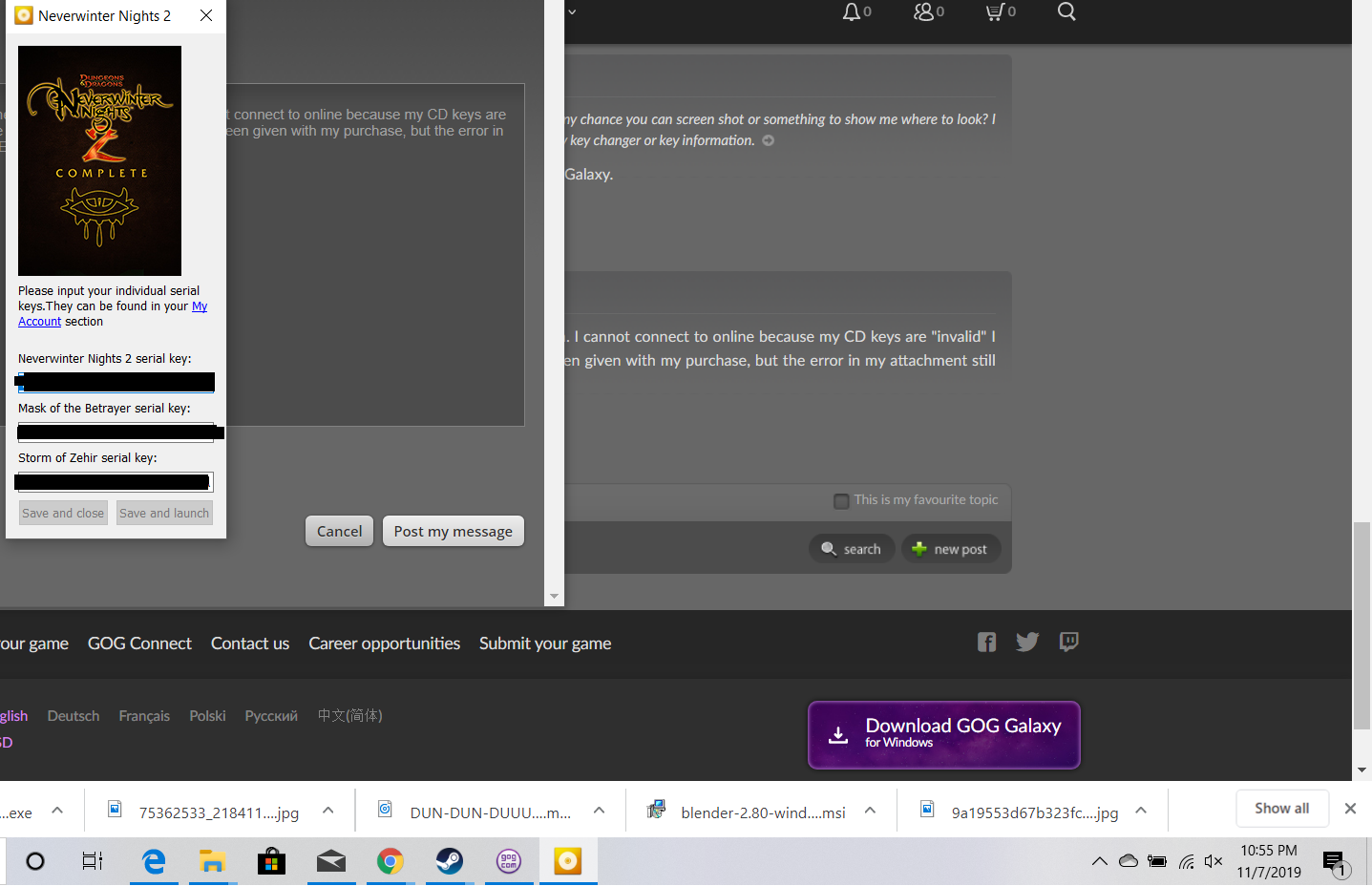This screenshot has height=886, width=1372.
Task: Click the quote arrow icon after 'key information.'
Action: (769, 140)
